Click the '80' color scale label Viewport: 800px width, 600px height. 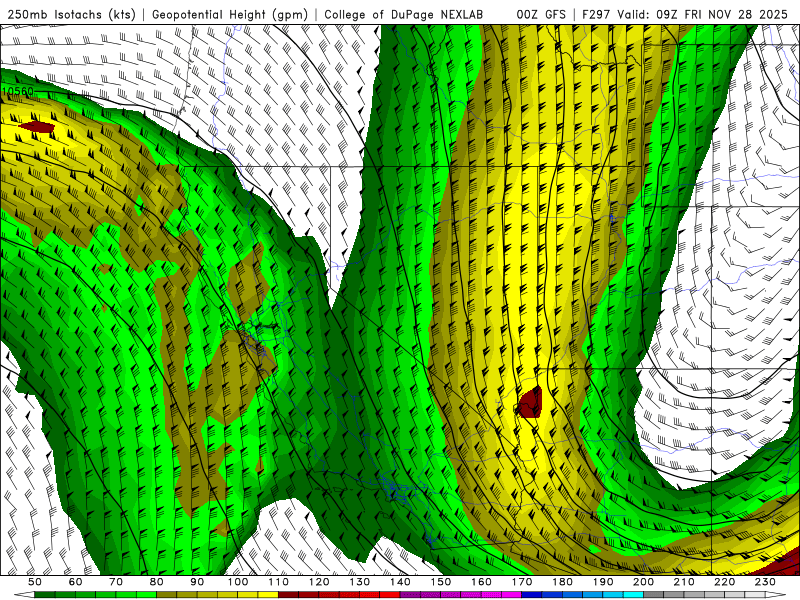coord(157,582)
